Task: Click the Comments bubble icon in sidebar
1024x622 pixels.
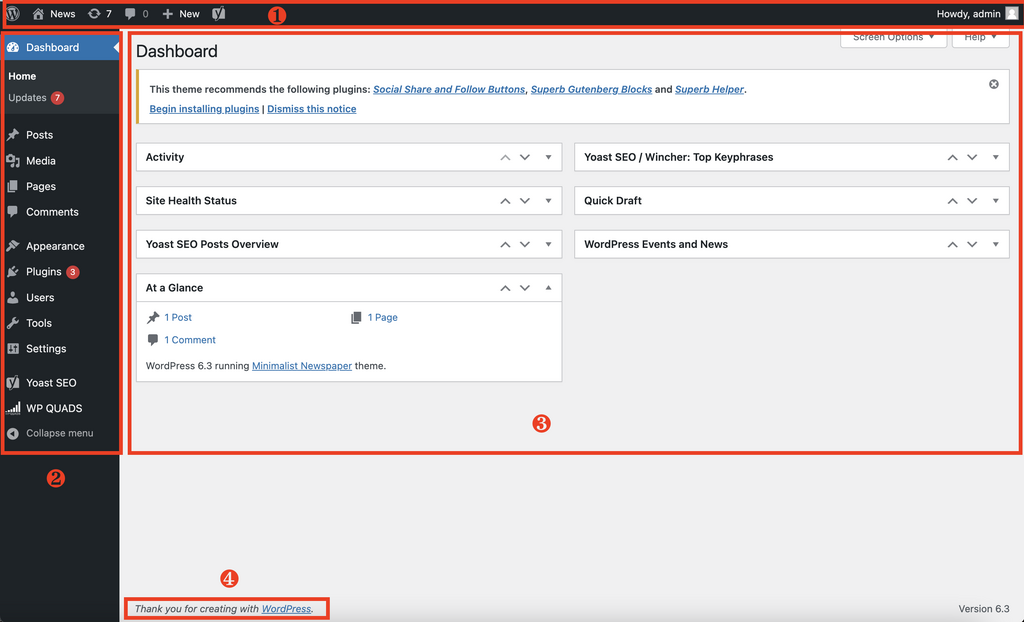Action: pos(12,212)
